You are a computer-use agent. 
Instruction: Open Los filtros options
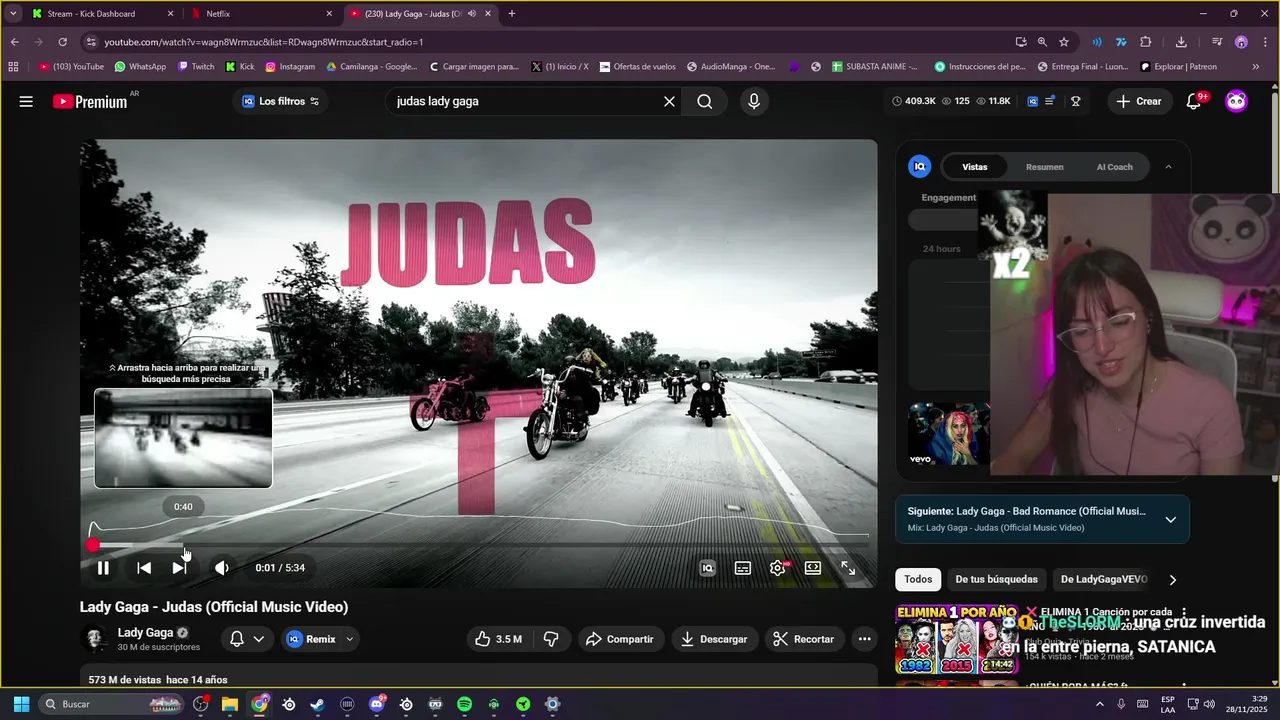point(281,101)
